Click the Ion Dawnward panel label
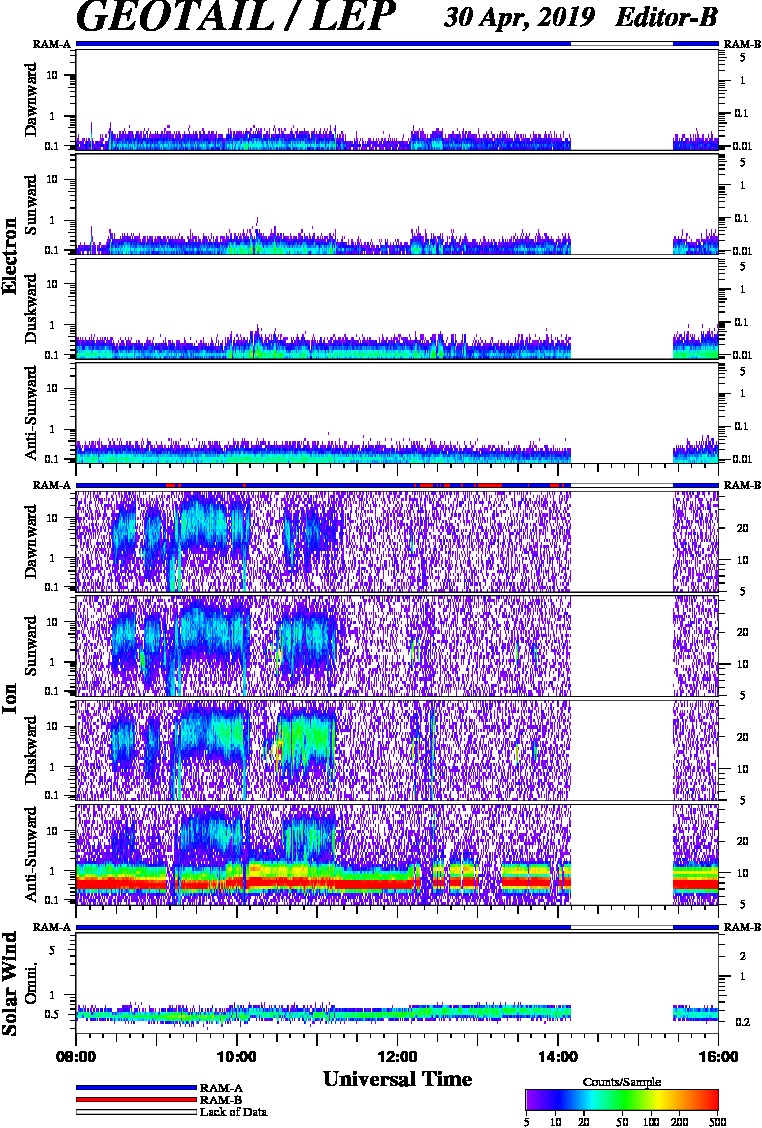 pyautogui.click(x=31, y=542)
